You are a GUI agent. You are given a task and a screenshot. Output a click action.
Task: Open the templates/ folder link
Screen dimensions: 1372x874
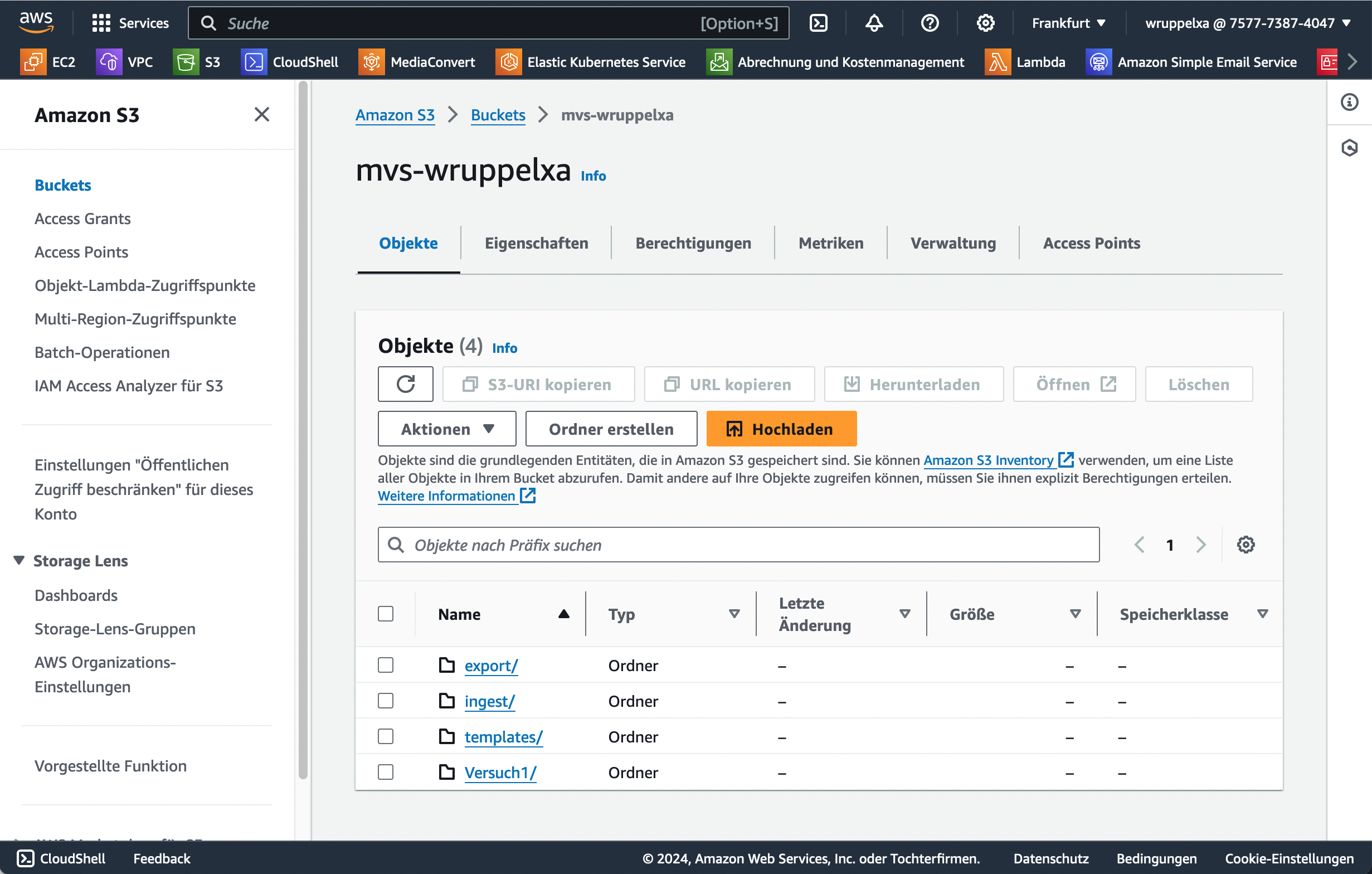pyautogui.click(x=504, y=736)
